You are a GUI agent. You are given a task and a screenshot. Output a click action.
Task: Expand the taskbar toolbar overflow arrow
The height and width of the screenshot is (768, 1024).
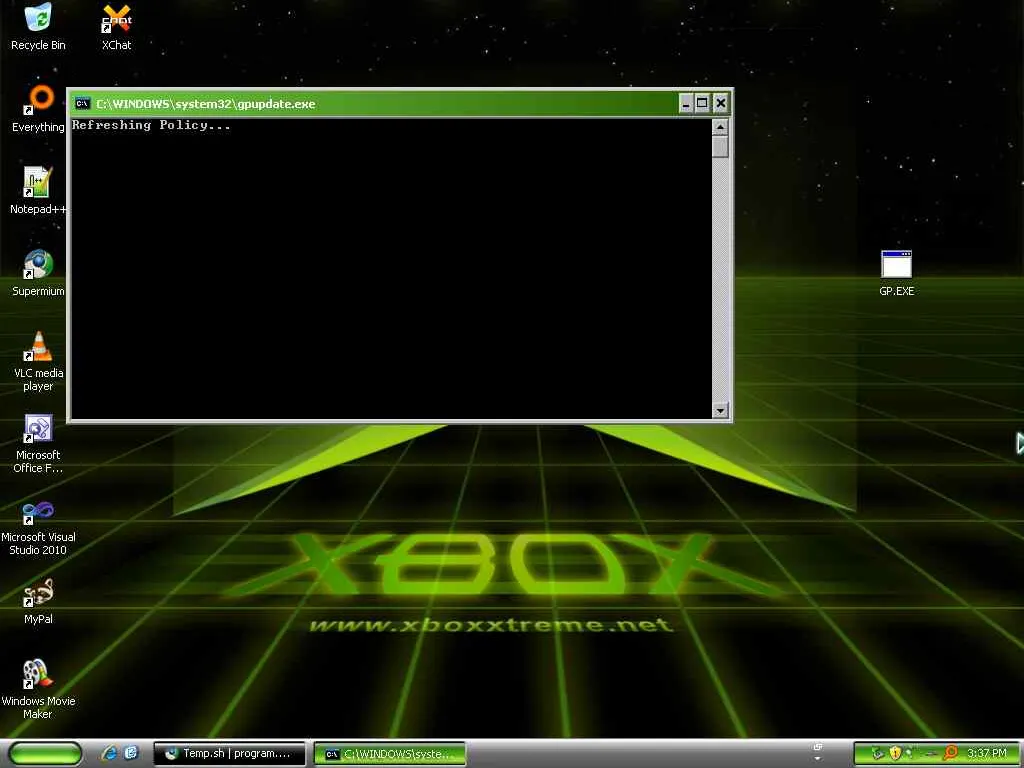pos(818,759)
